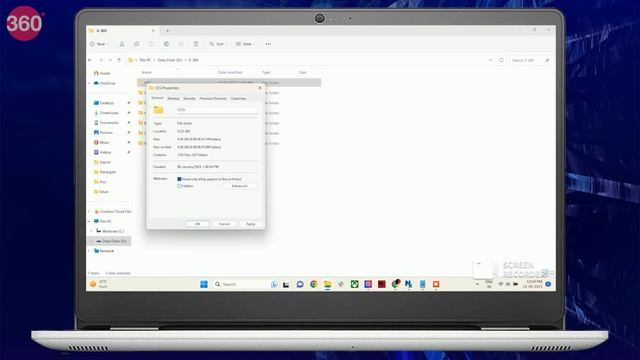Open the Windows Start menu
The image size is (640, 360).
(204, 284)
